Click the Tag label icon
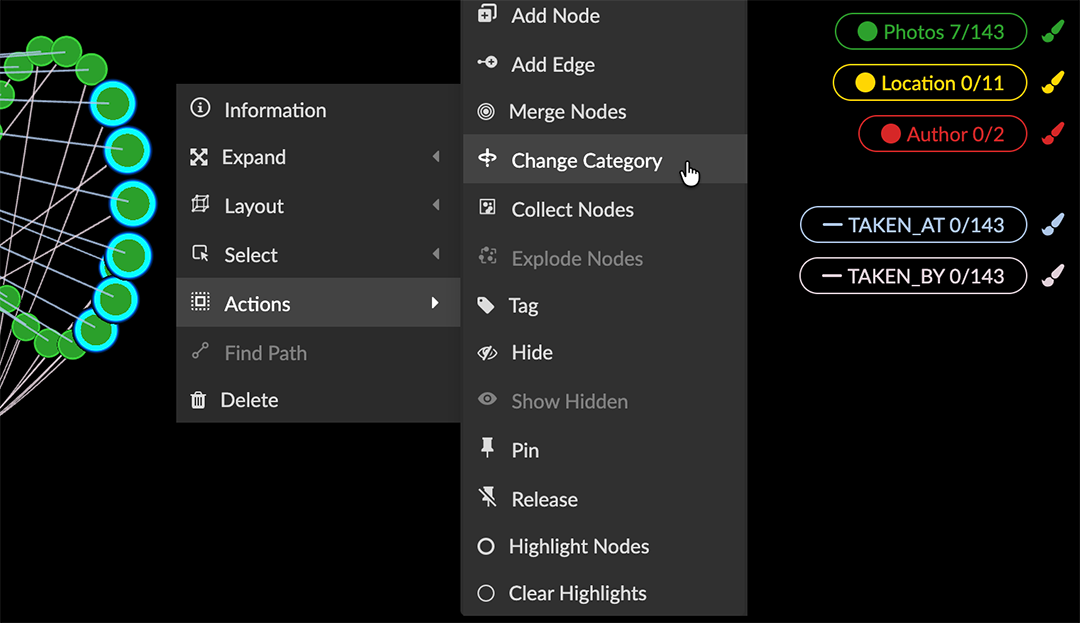 tap(486, 306)
